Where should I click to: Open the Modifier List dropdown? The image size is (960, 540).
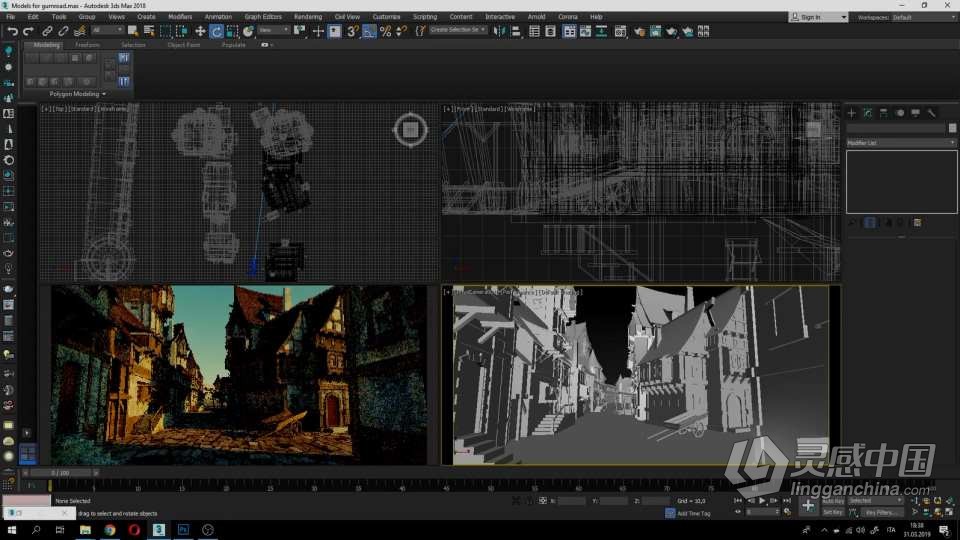coord(901,143)
